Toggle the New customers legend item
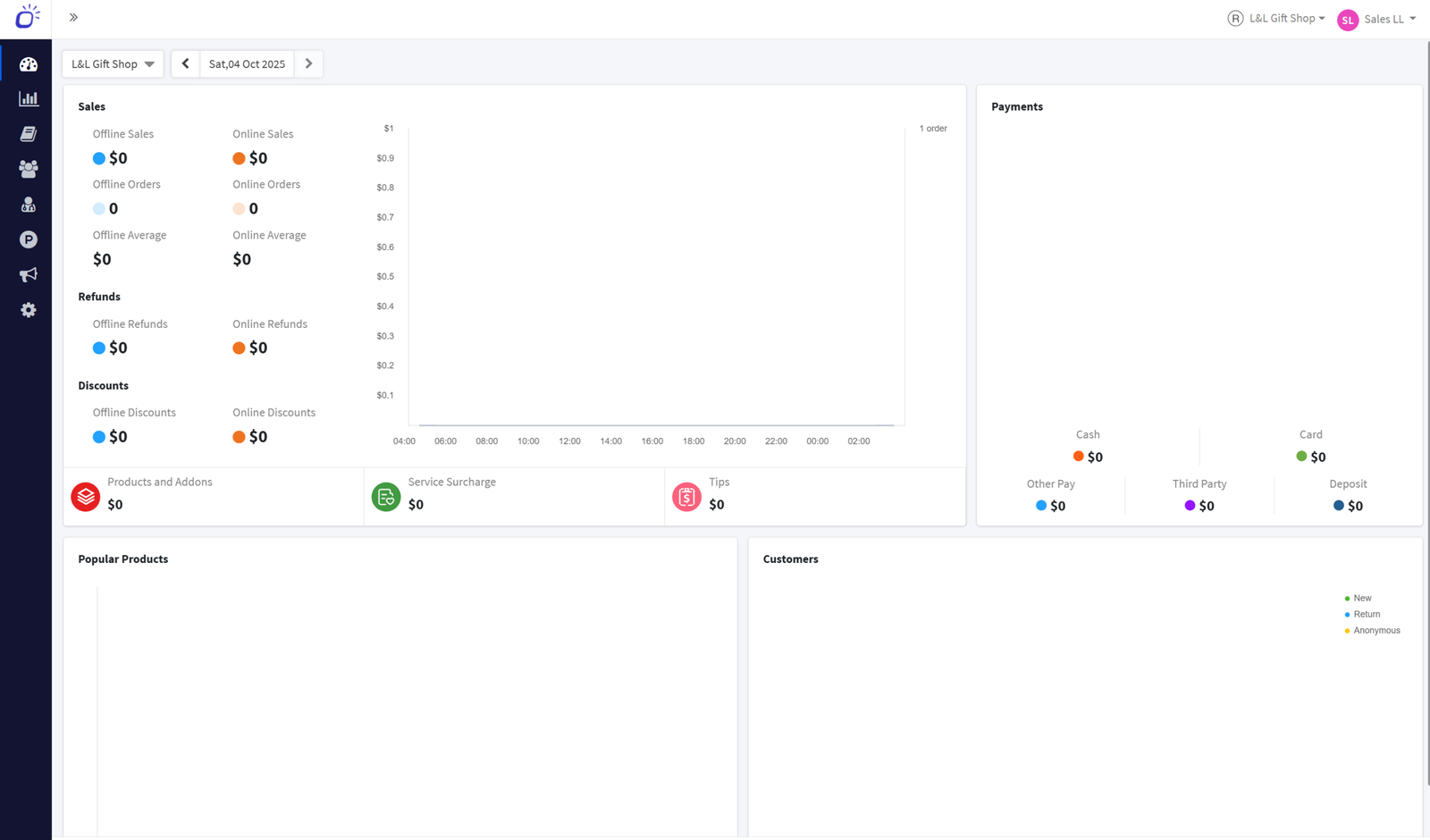 (x=1361, y=599)
